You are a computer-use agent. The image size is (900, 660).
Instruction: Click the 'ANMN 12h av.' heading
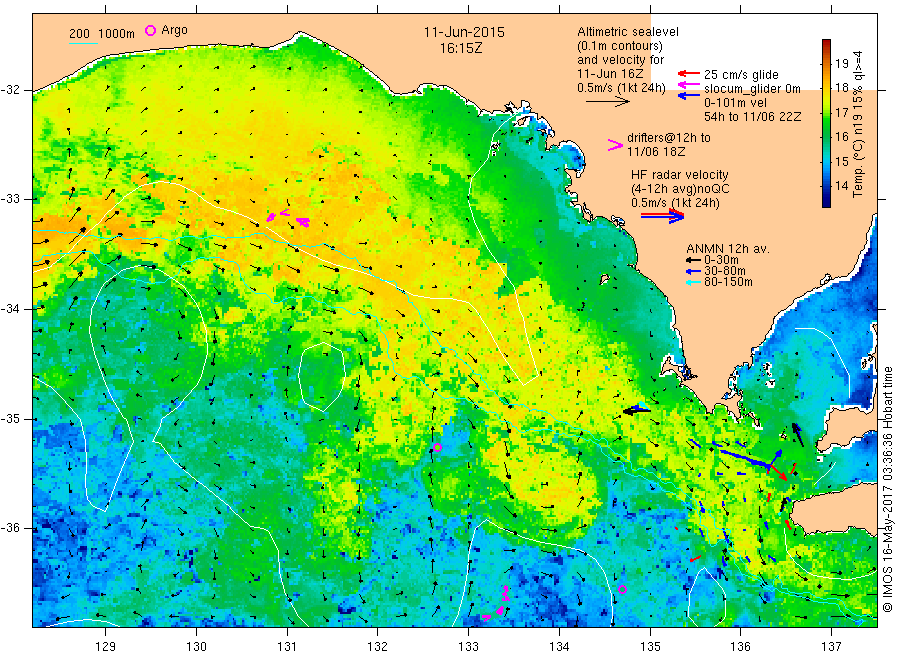coord(728,249)
